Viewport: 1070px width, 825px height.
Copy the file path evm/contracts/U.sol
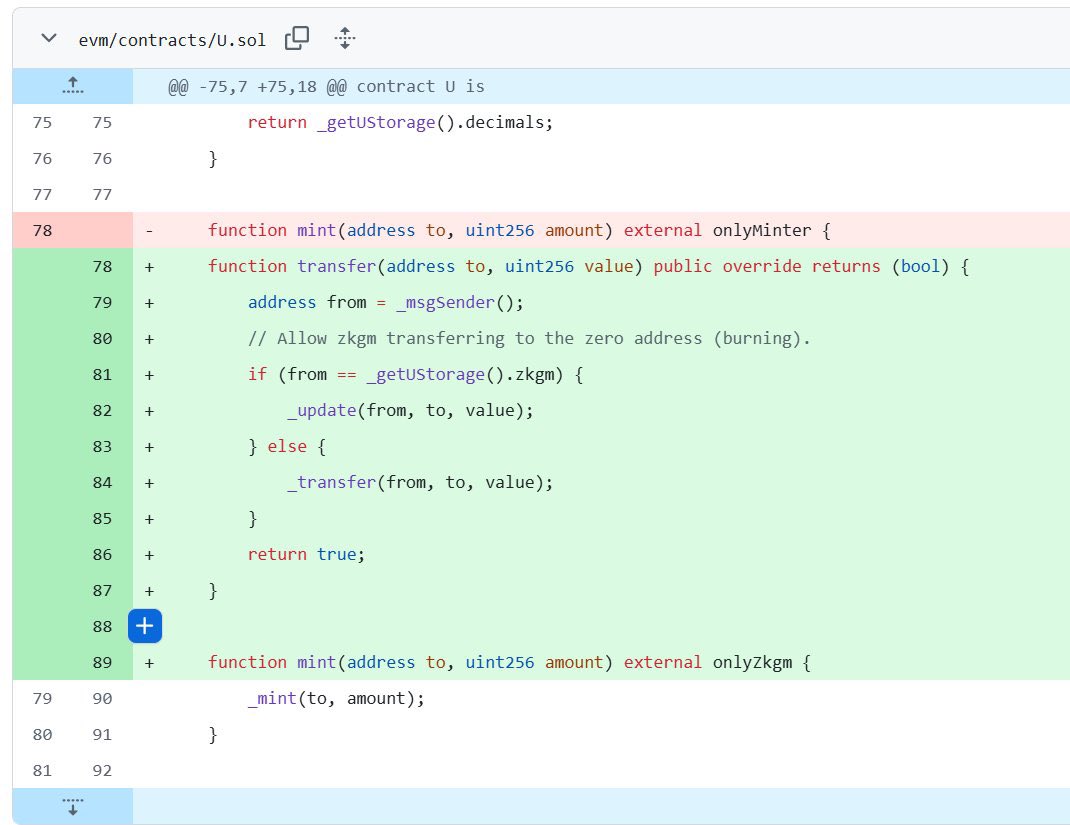(x=297, y=38)
